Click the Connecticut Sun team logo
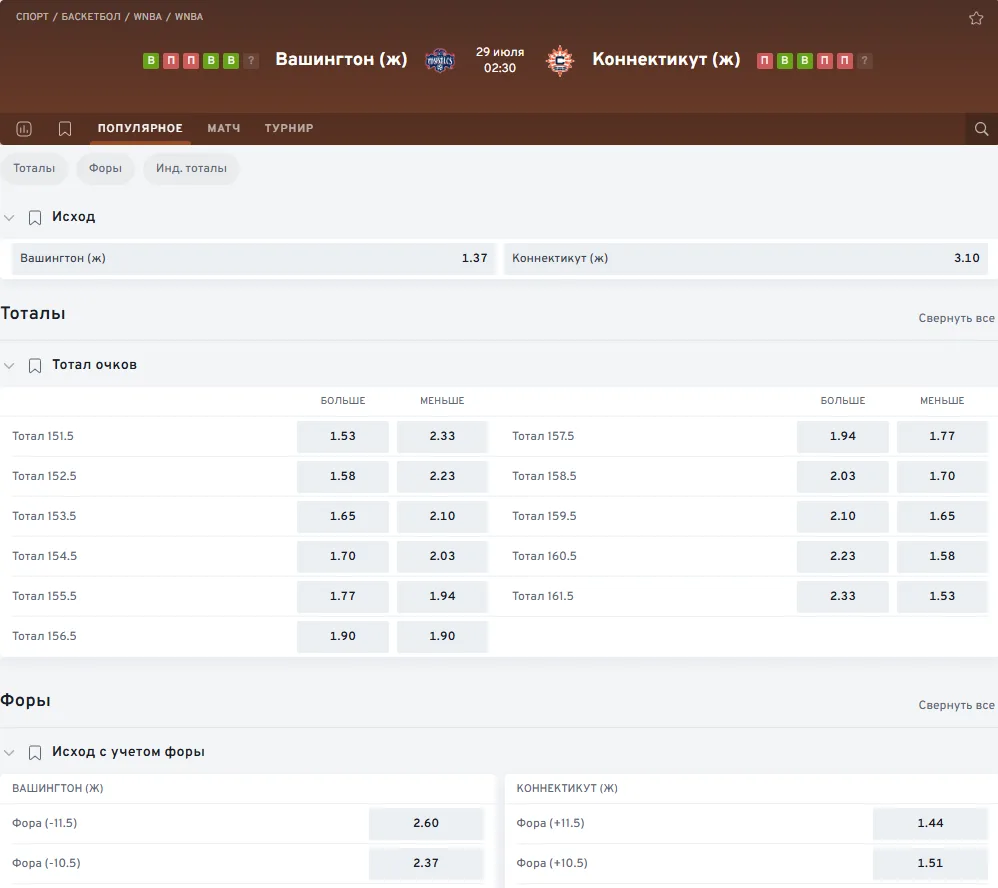 coord(560,60)
